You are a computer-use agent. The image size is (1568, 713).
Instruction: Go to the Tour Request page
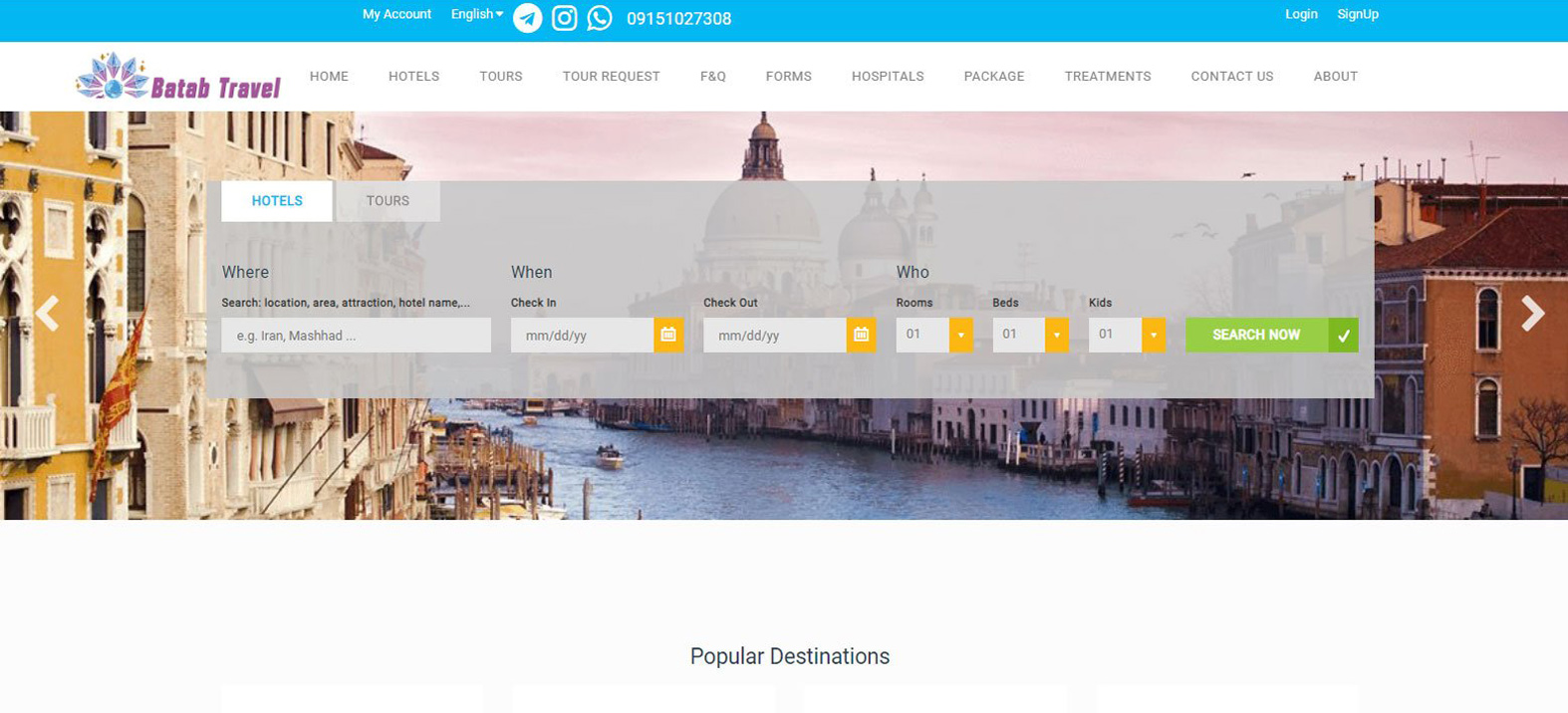coord(612,77)
